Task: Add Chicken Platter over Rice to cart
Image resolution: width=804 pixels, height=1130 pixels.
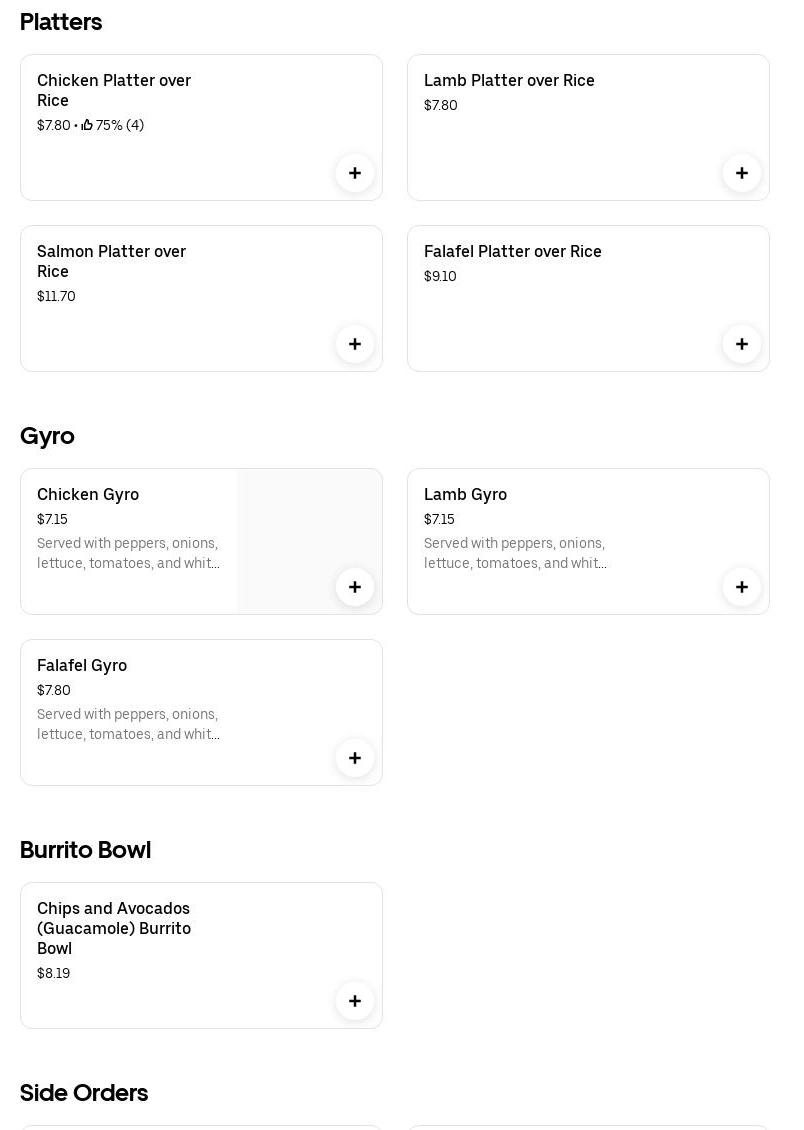Action: coord(355,173)
